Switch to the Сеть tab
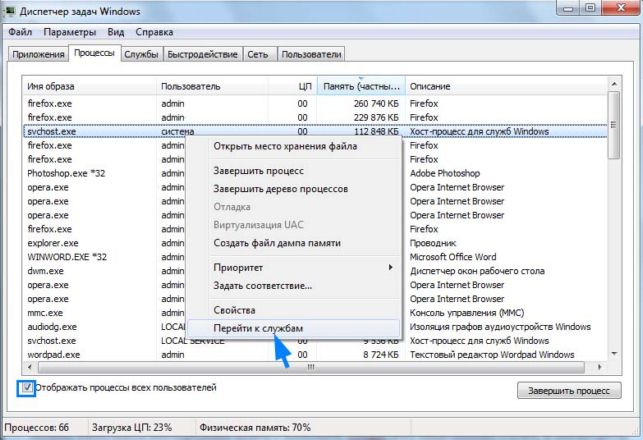Viewport: 643px width, 440px height. point(258,55)
